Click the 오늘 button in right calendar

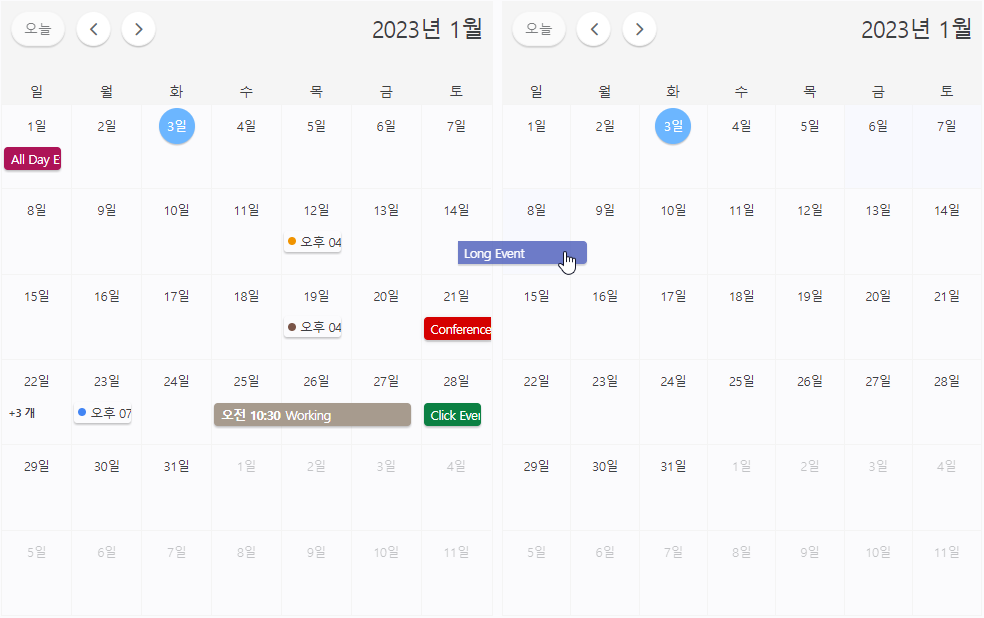(x=538, y=29)
